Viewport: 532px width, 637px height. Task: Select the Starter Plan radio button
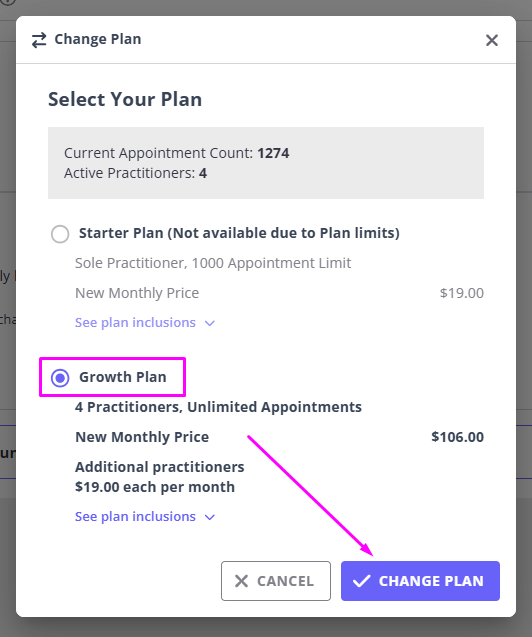pyautogui.click(x=60, y=234)
